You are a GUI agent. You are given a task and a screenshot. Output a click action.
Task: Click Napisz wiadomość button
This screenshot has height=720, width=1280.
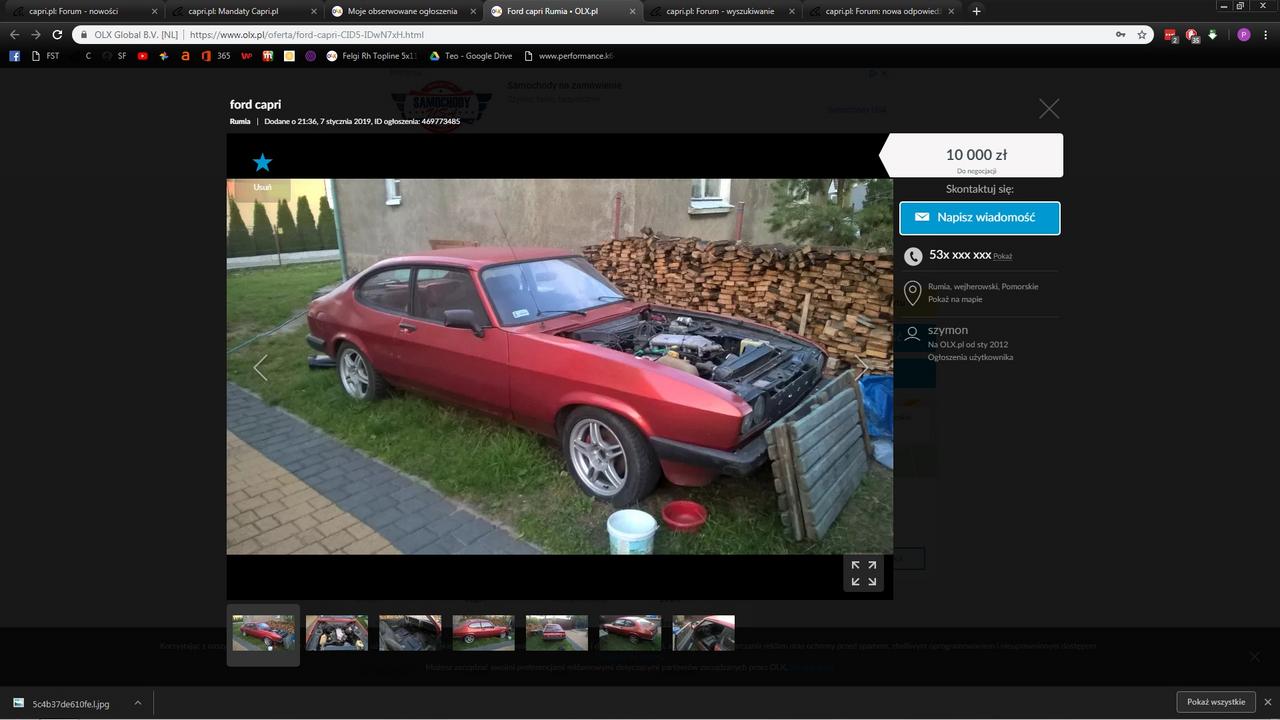coord(979,217)
